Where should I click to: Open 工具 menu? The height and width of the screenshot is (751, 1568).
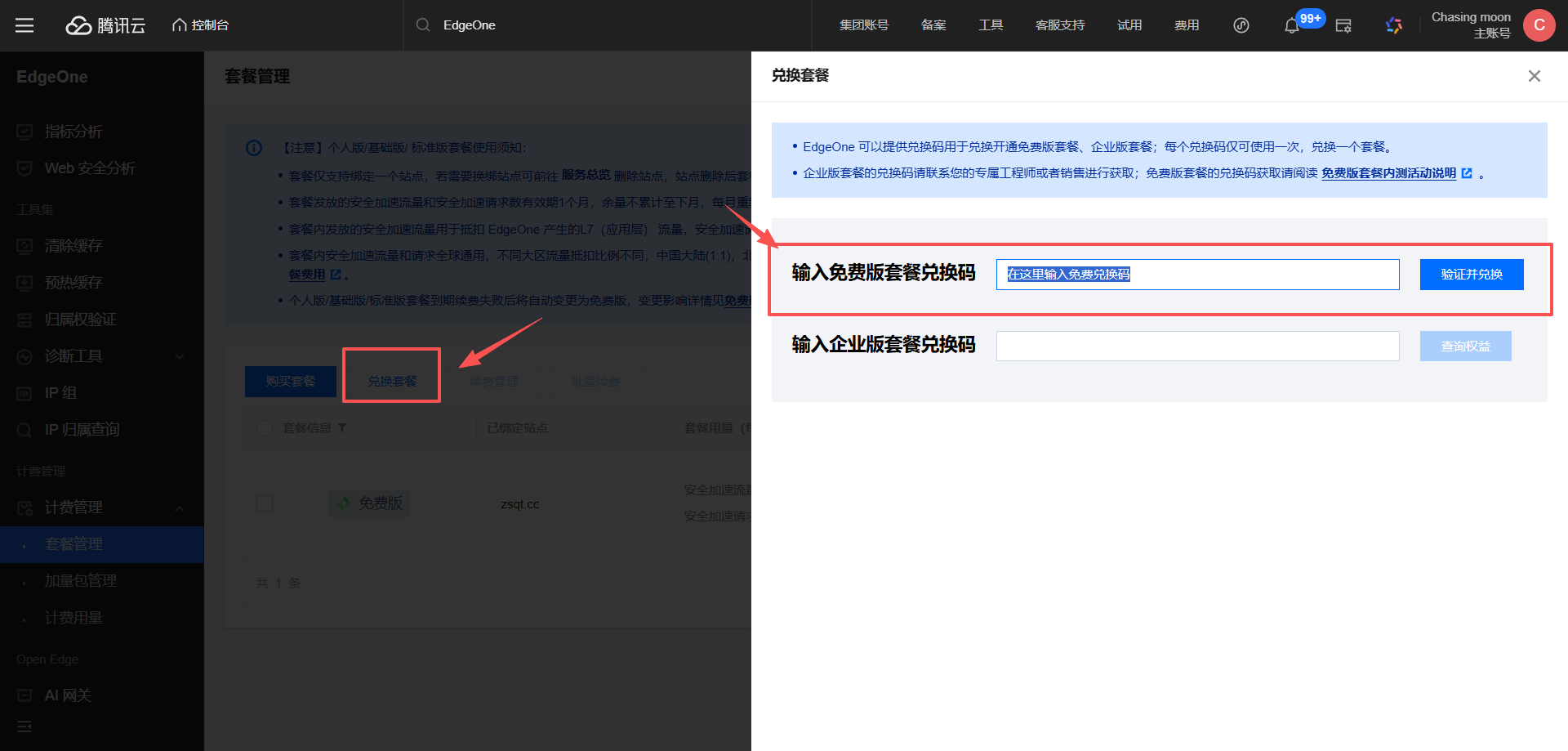(x=991, y=25)
